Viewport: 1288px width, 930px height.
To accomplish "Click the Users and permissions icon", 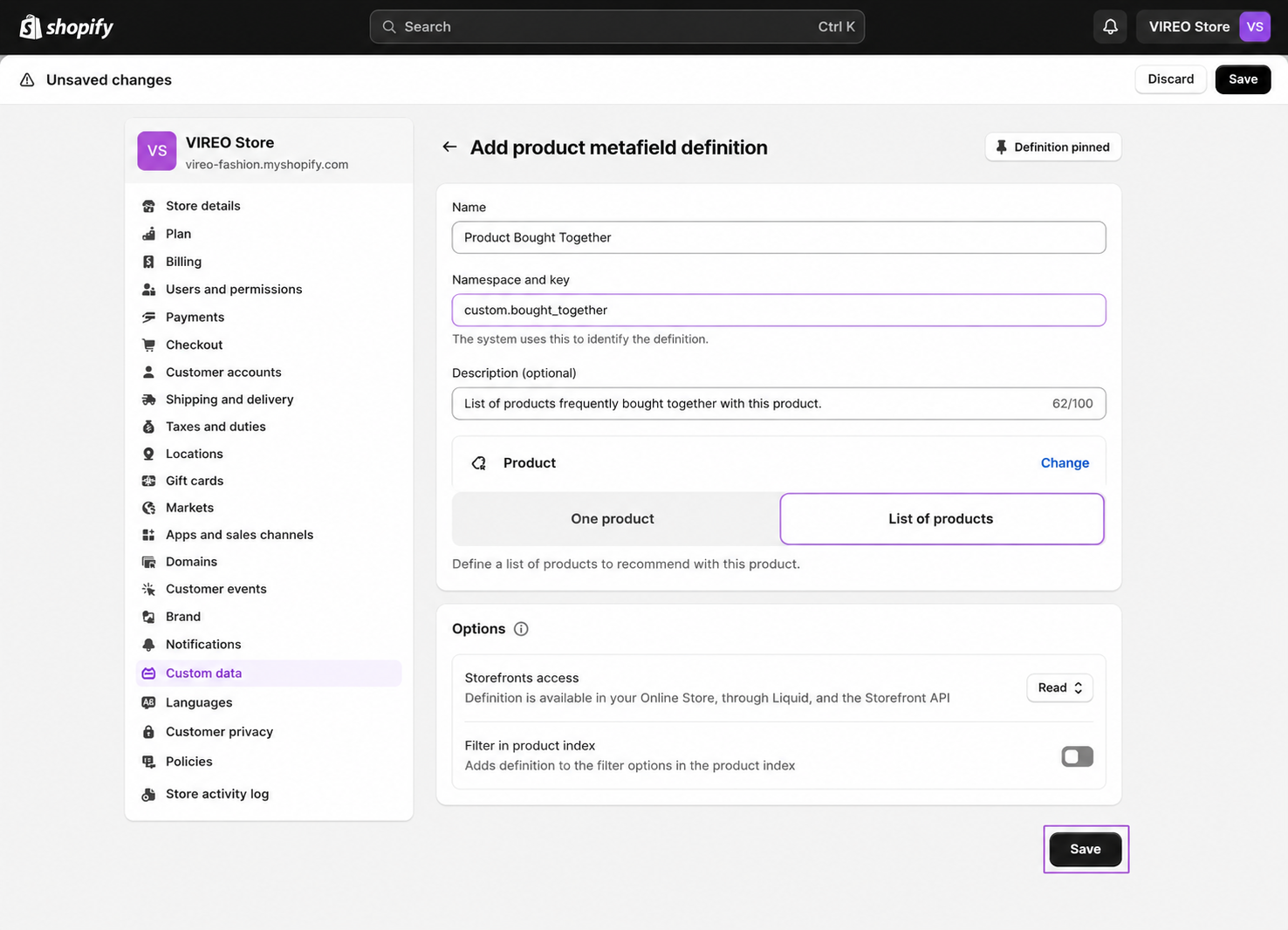I will click(148, 290).
